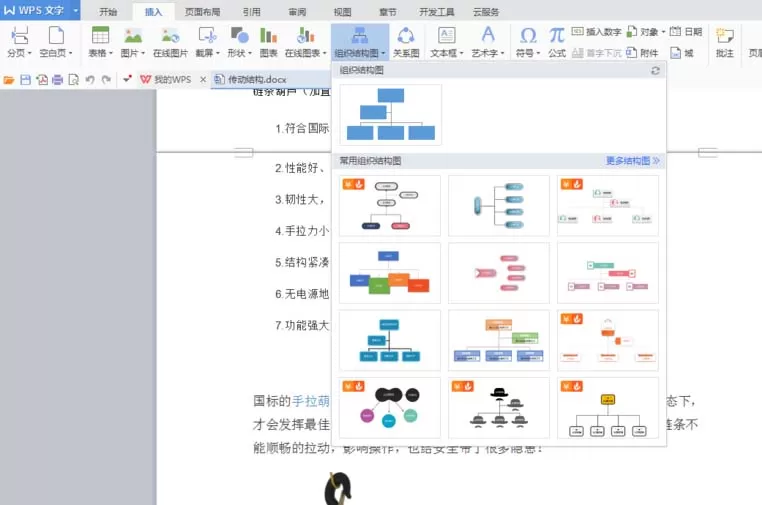Switch to the 审阅 ribbon tab
This screenshot has height=505, width=762.
297,12
